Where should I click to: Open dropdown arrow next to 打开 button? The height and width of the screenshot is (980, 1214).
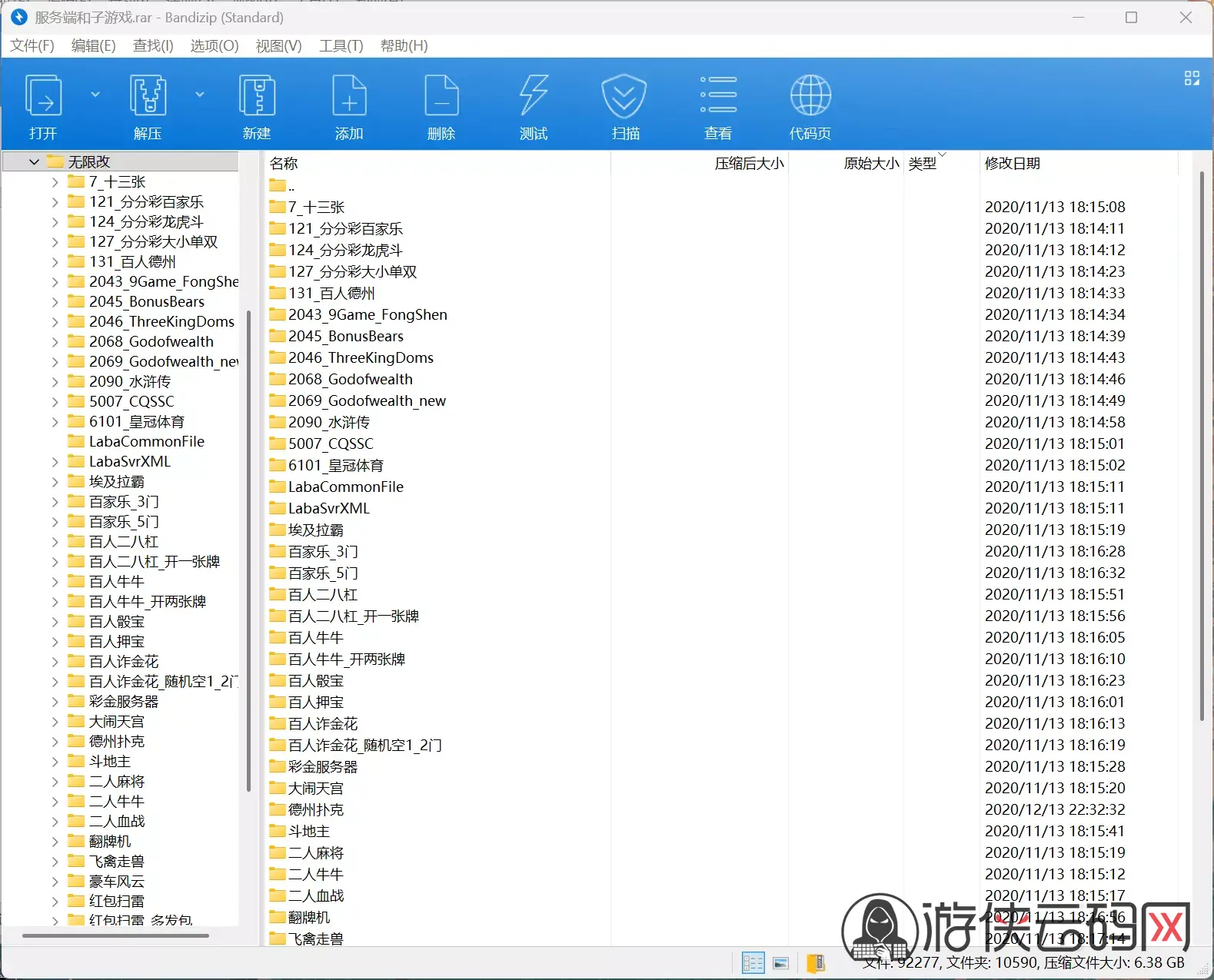[95, 95]
